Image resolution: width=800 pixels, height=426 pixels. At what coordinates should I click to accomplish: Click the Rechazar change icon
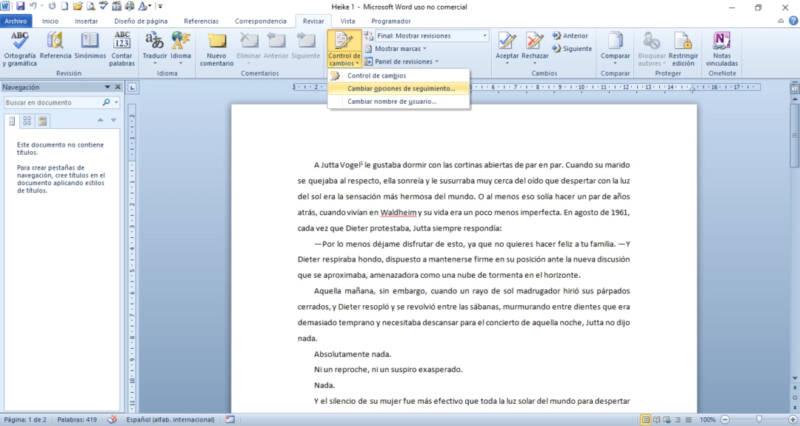pos(535,46)
